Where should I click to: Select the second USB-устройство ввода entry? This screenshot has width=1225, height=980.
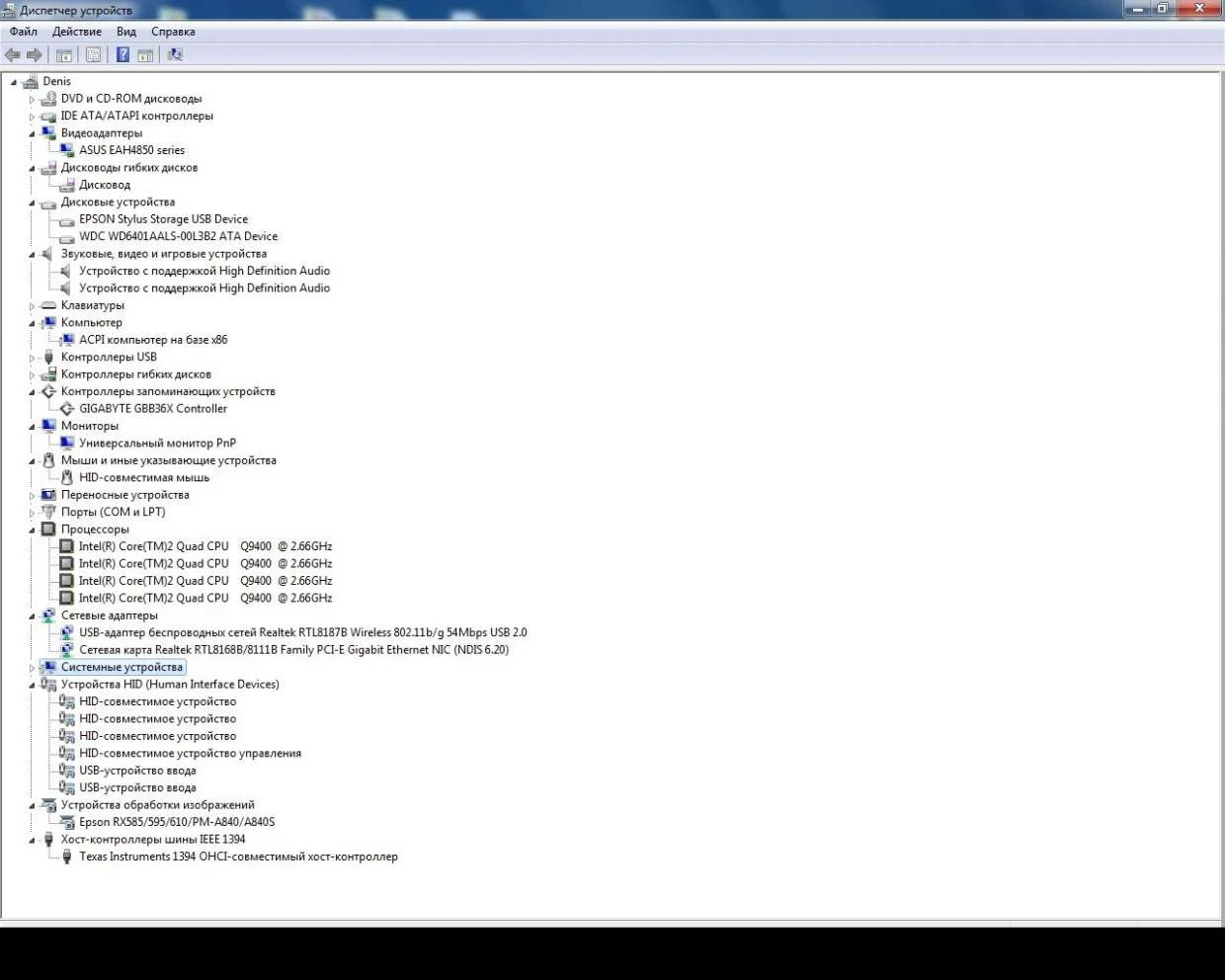pos(137,788)
